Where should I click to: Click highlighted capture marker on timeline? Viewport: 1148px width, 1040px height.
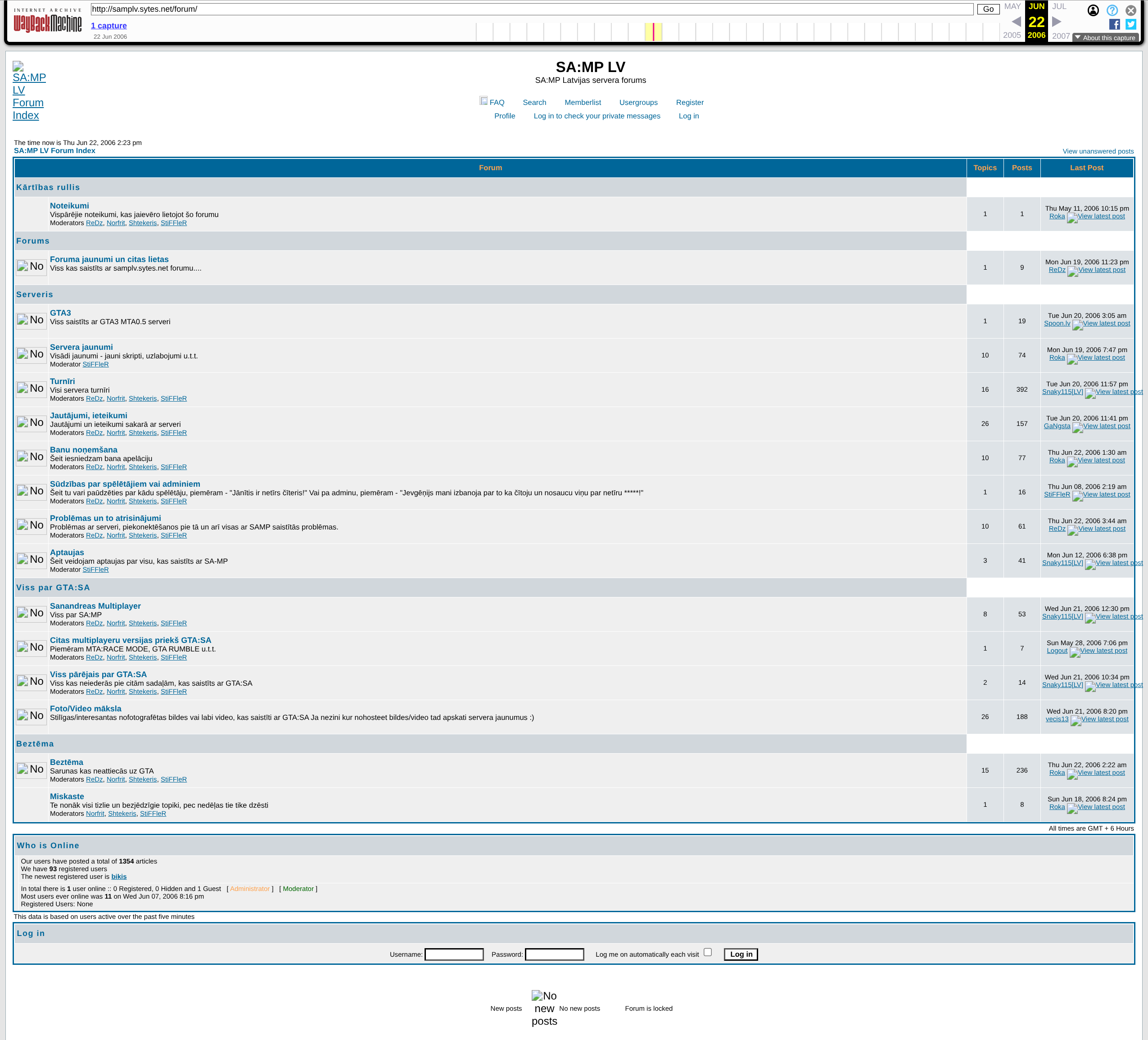[x=654, y=32]
